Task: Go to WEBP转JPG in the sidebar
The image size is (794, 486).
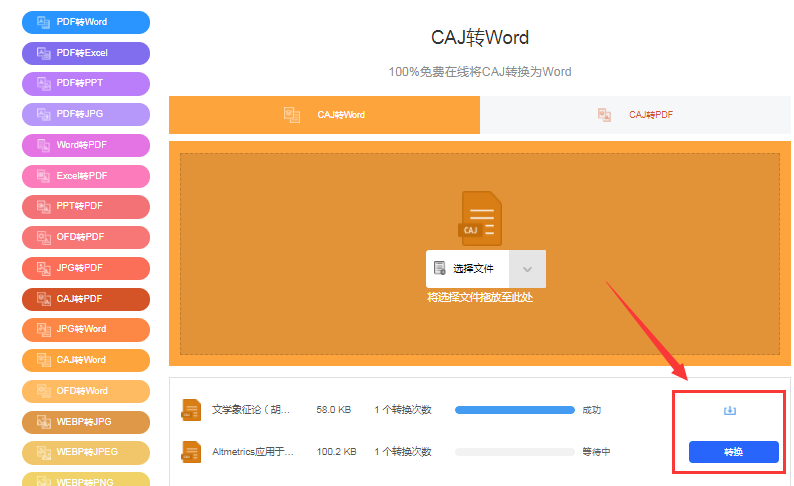Action: pos(86,422)
